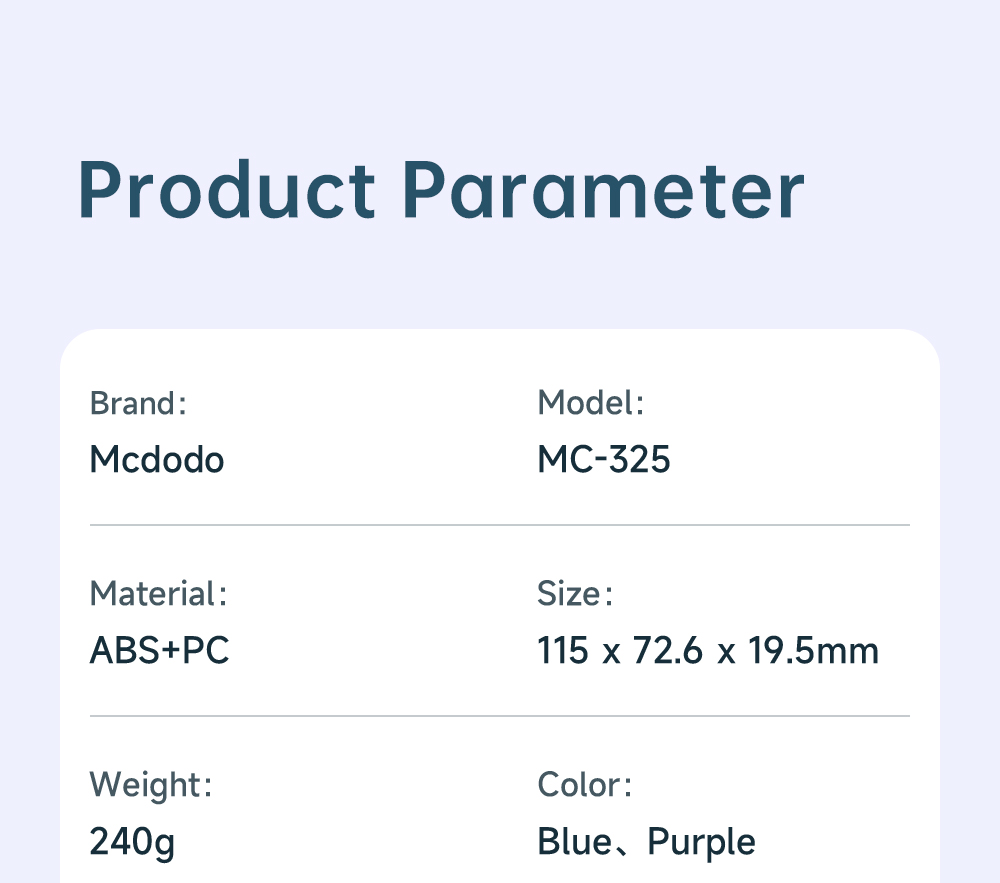This screenshot has width=1000, height=883.
Task: Click the 19.5mm thickness value
Action: point(814,651)
